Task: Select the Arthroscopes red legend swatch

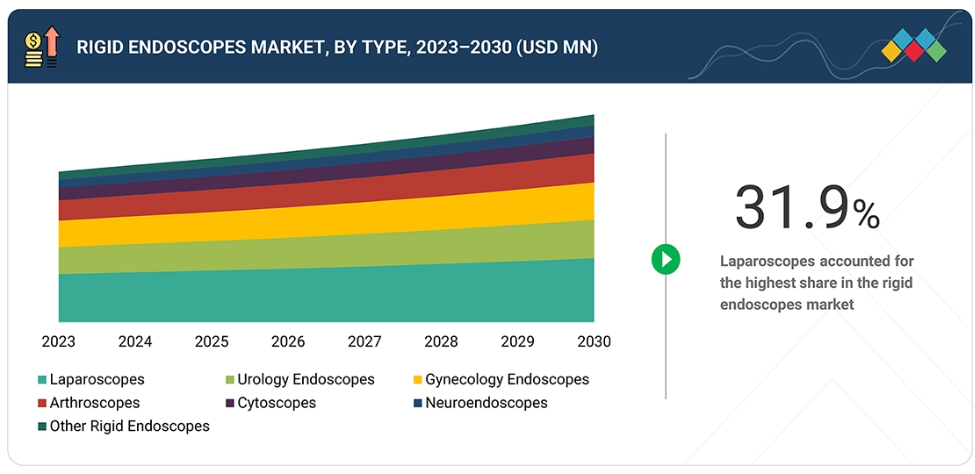Action: (42, 404)
